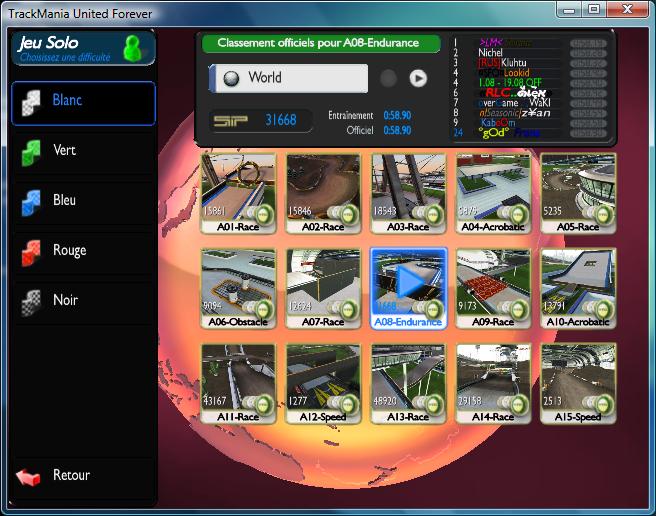Click the greyed-out round button beside World
Image resolution: width=656 pixels, height=516 pixels.
click(x=388, y=78)
